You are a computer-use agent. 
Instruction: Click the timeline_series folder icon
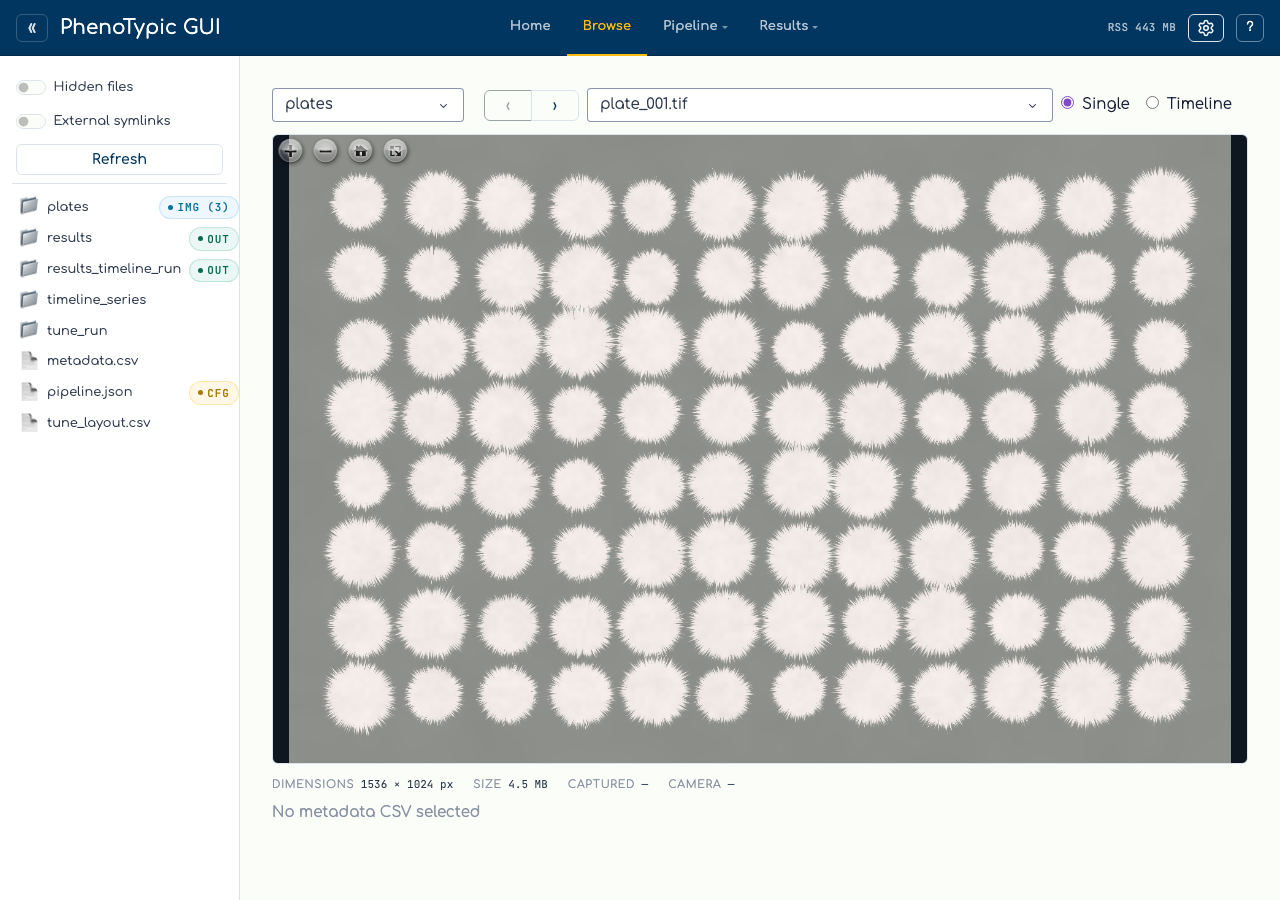click(29, 299)
